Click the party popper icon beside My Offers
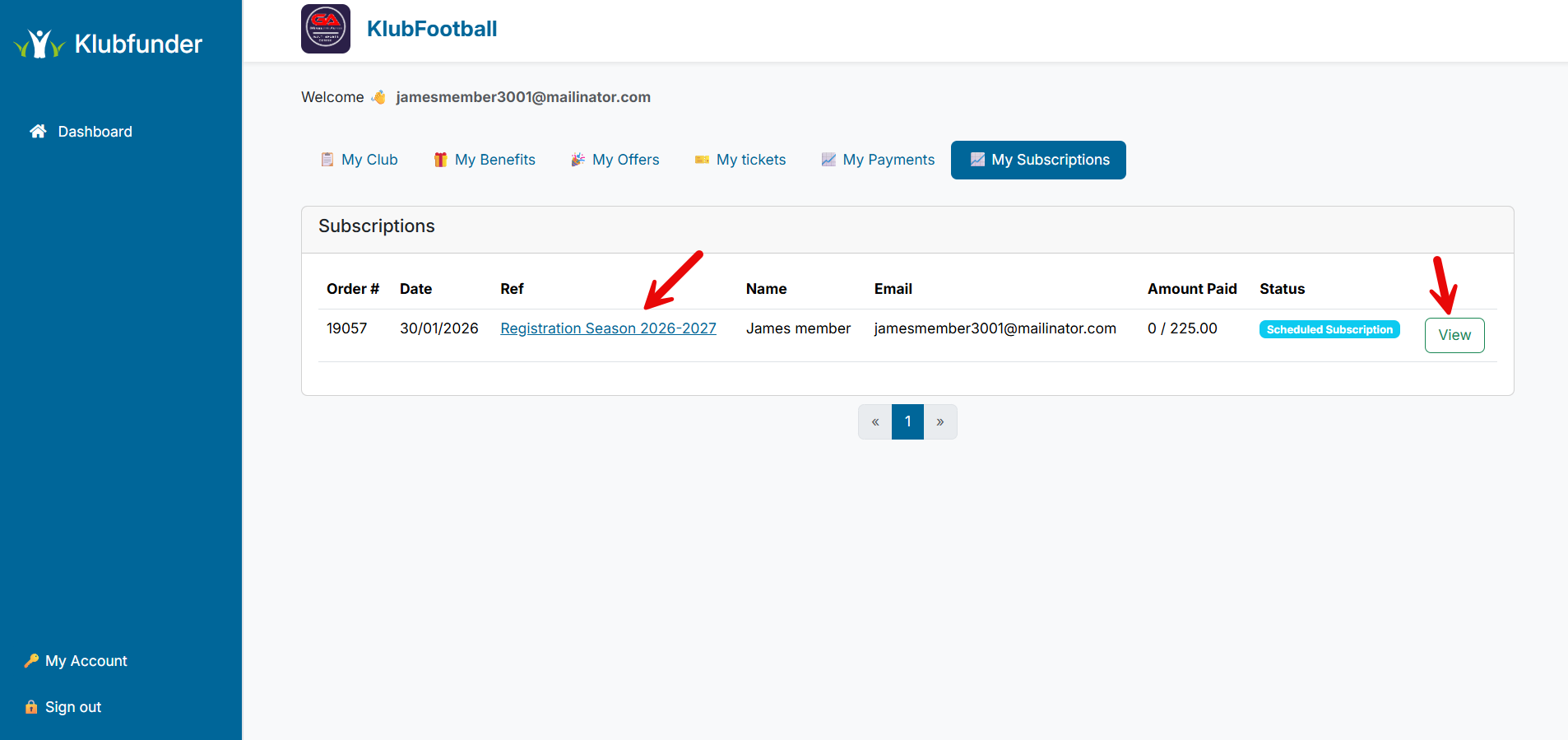The height and width of the screenshot is (740, 1568). (x=578, y=160)
